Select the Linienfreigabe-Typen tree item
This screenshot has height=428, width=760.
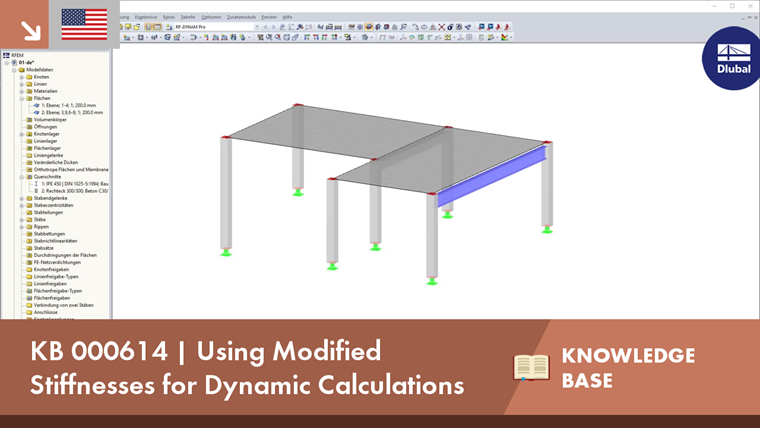click(x=56, y=276)
